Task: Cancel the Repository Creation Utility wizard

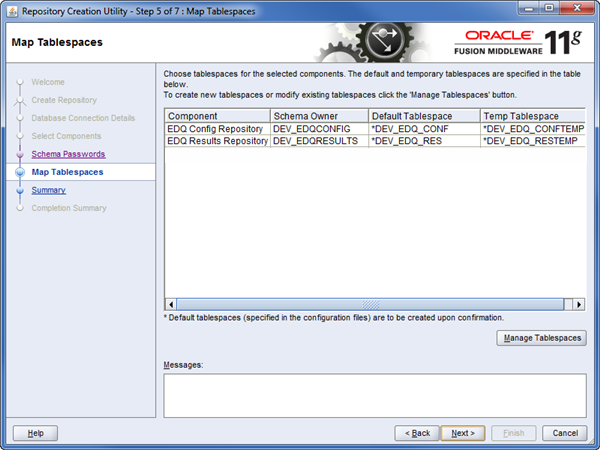Action: point(565,433)
